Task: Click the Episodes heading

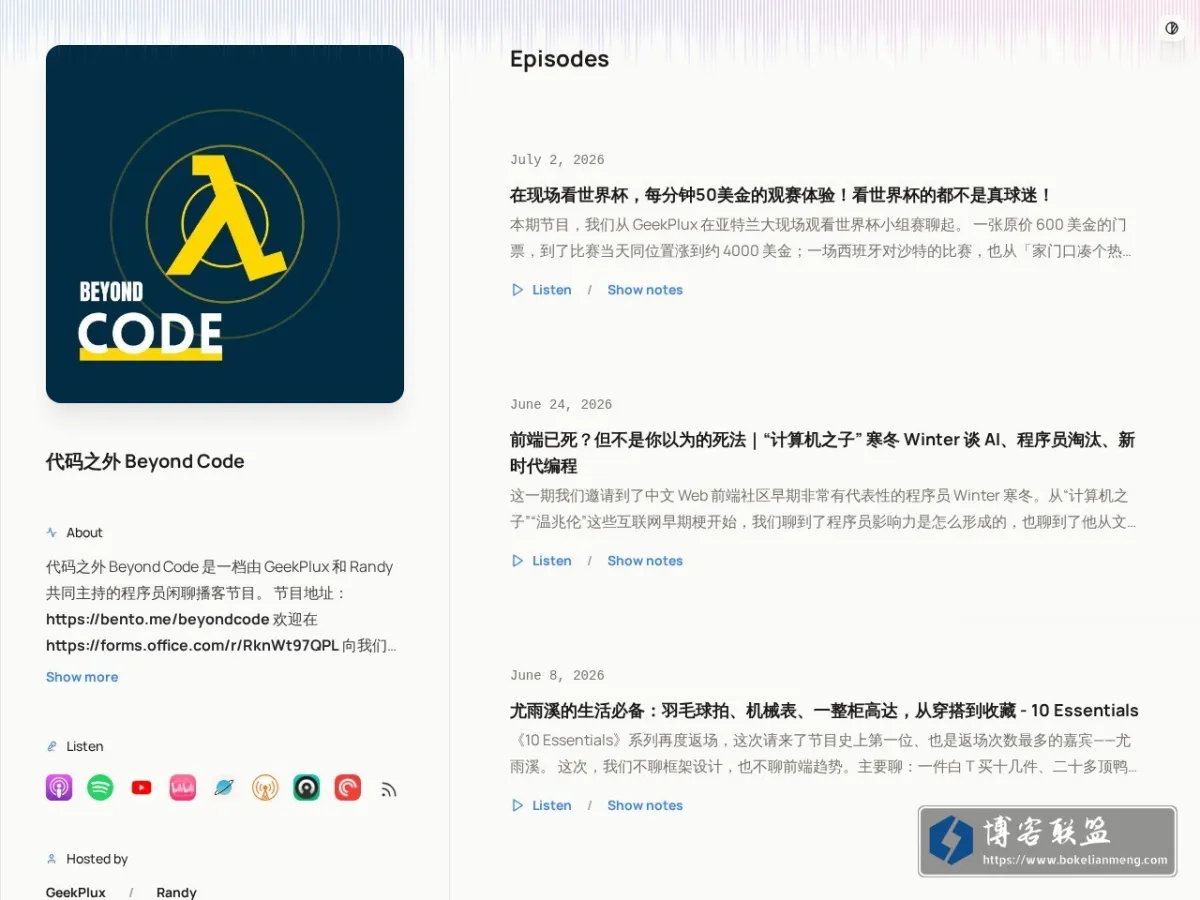Action: 559,59
